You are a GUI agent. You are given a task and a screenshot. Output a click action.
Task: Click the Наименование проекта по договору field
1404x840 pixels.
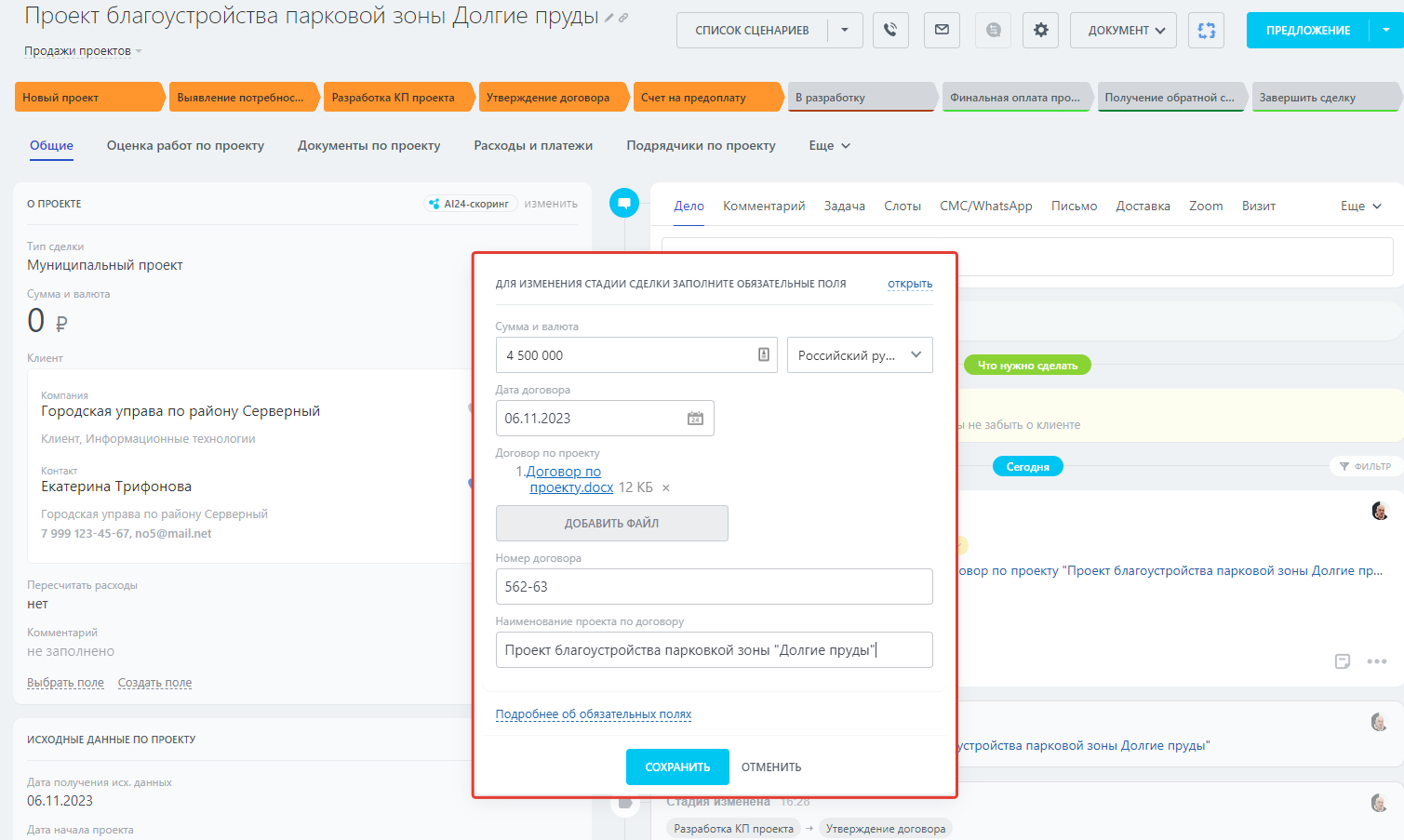[715, 649]
